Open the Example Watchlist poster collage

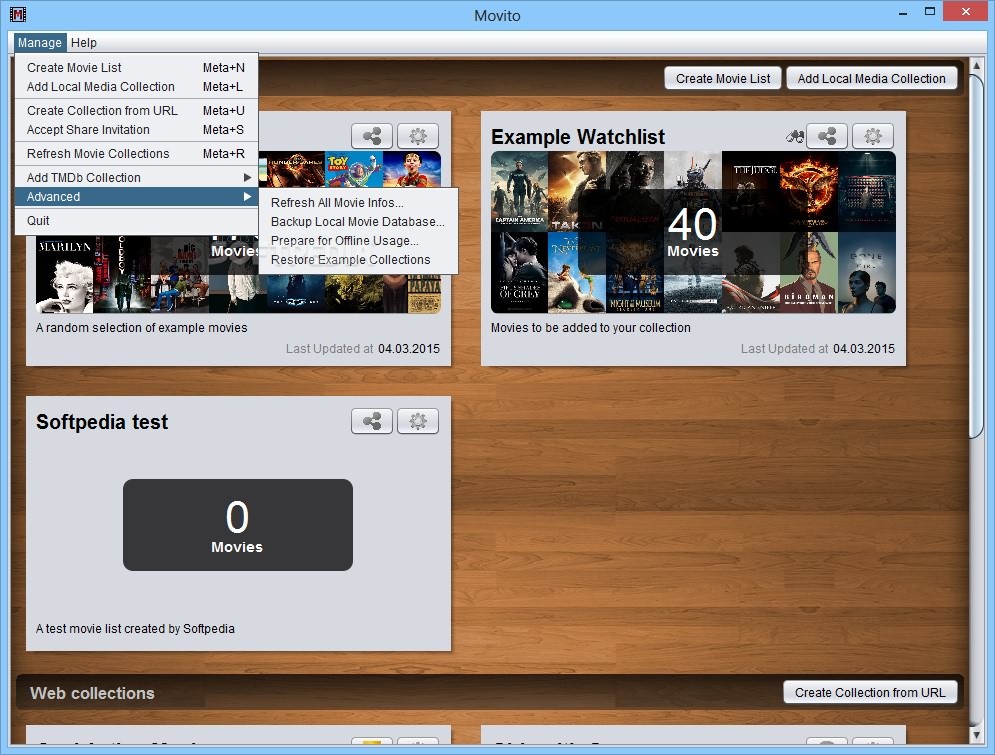pyautogui.click(x=693, y=232)
